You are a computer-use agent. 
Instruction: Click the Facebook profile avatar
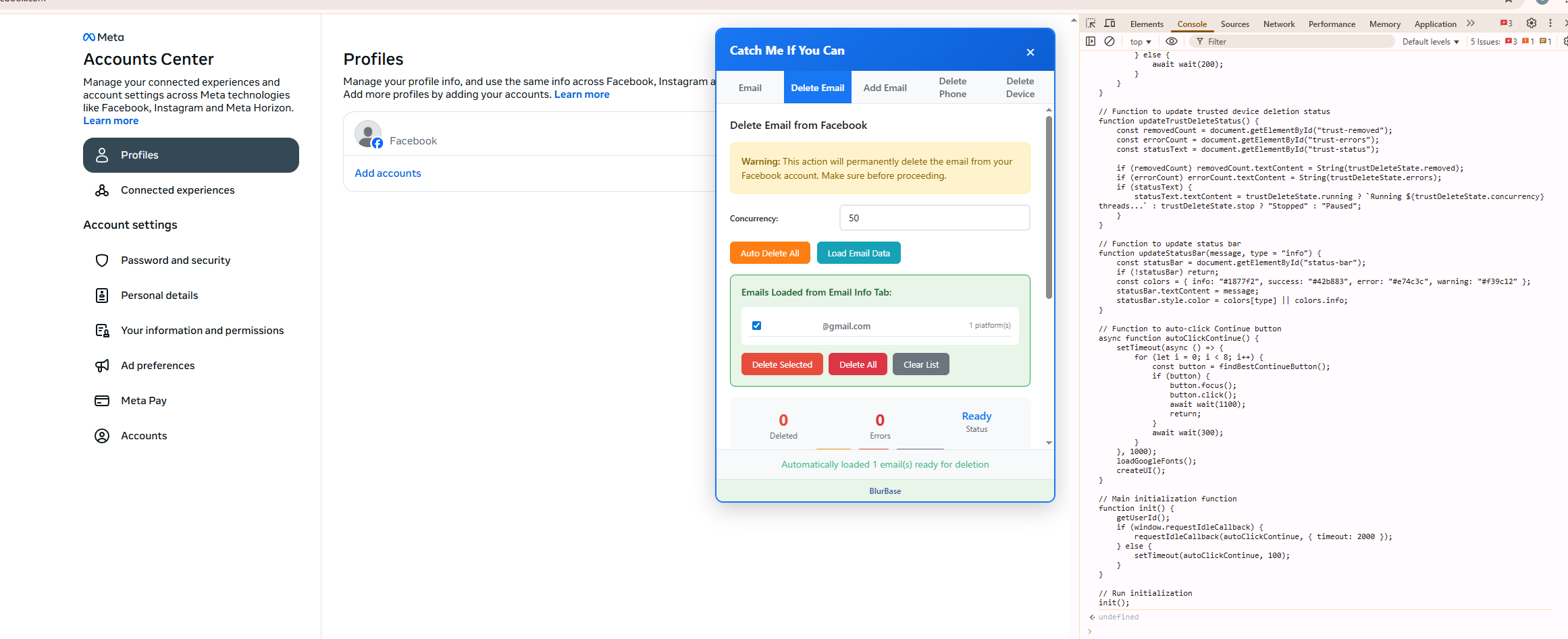(369, 134)
